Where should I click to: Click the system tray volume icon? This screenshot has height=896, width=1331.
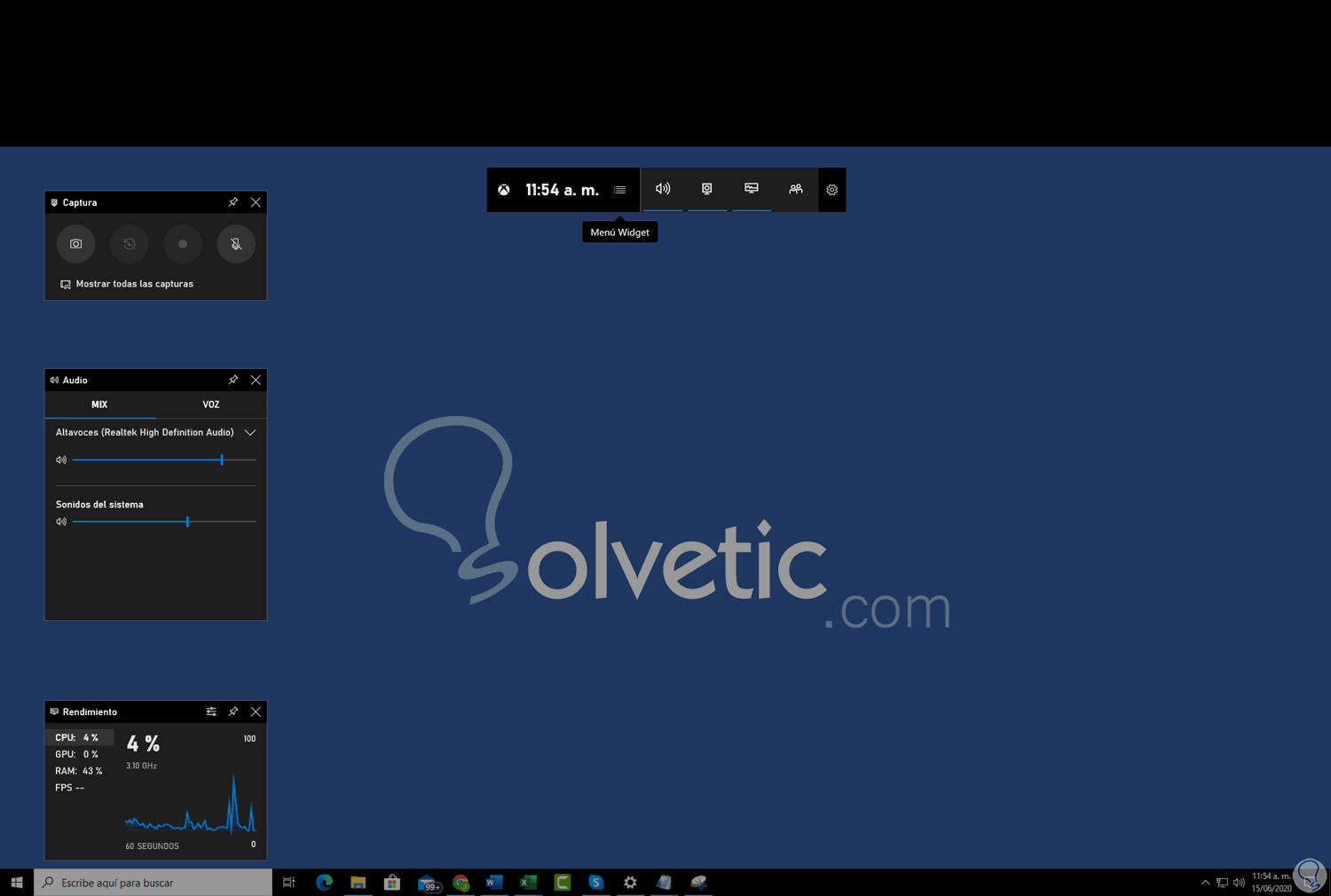[1239, 883]
